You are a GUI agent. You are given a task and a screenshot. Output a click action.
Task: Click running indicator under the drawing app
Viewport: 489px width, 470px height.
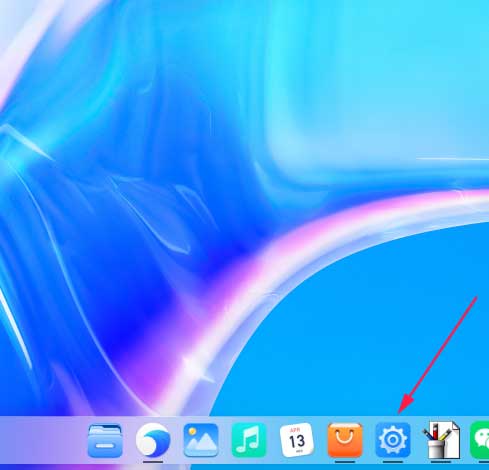click(x=441, y=462)
